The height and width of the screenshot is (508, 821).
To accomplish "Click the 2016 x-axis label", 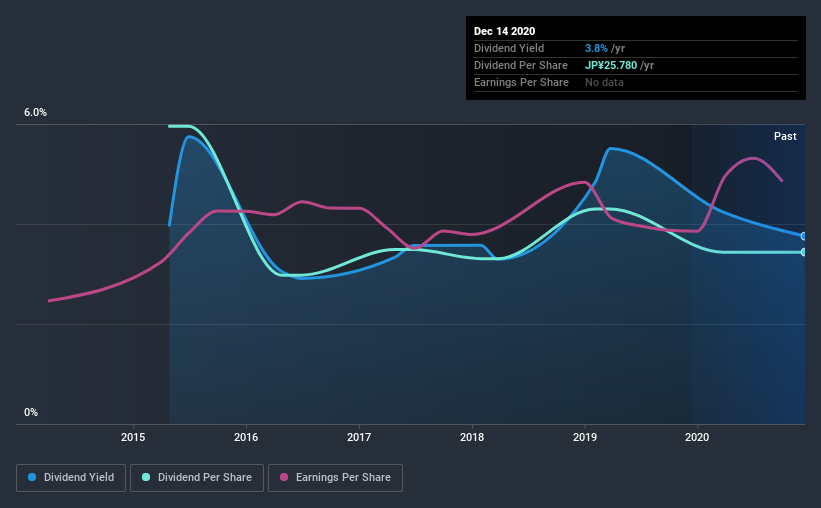I will point(246,437).
